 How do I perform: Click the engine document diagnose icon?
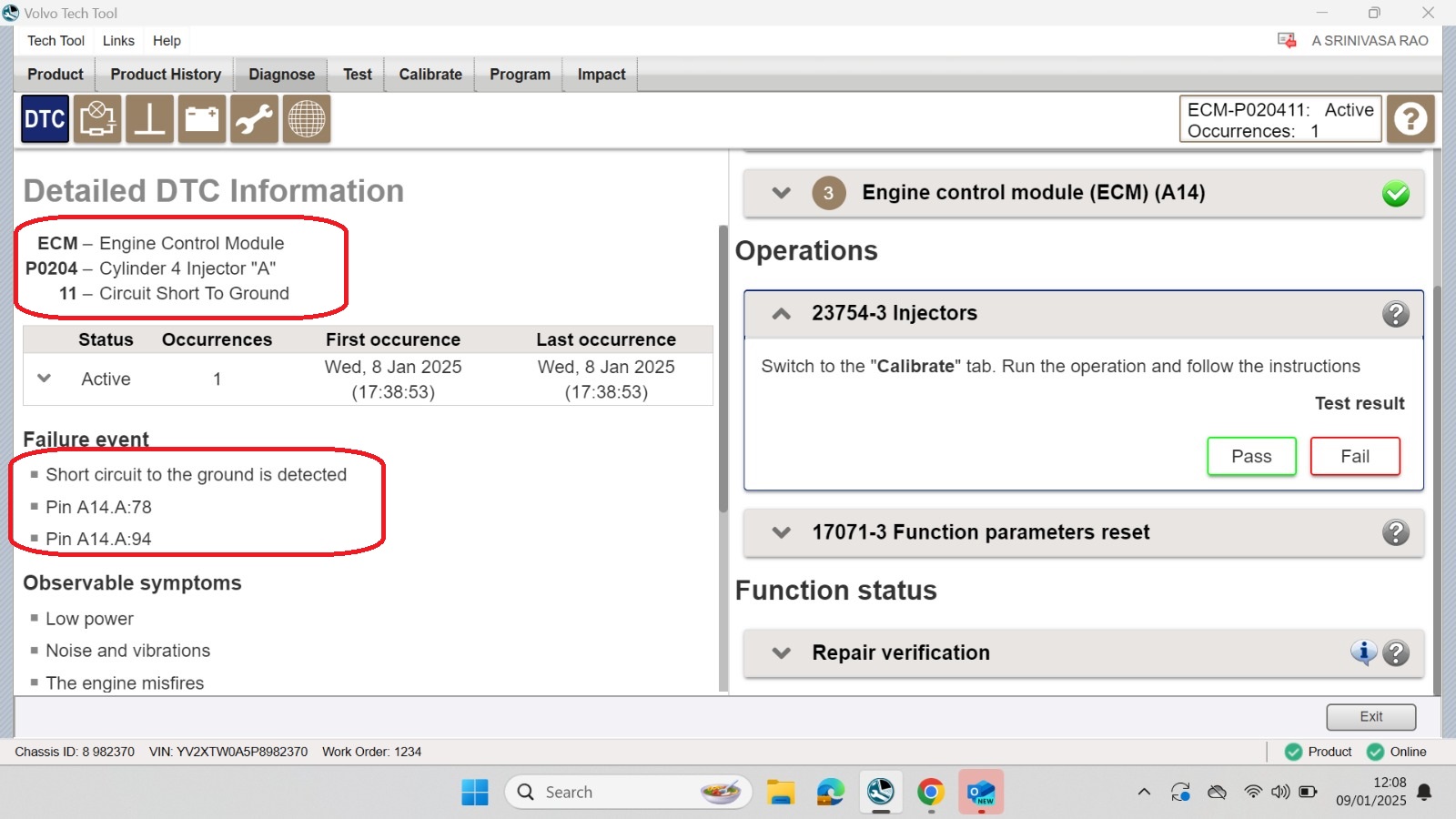(x=97, y=119)
